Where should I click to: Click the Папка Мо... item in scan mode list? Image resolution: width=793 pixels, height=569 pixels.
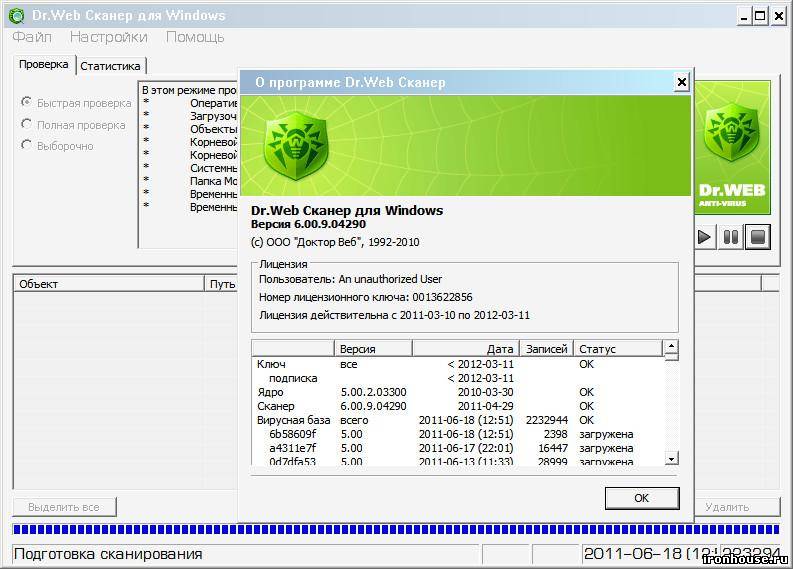(x=213, y=181)
